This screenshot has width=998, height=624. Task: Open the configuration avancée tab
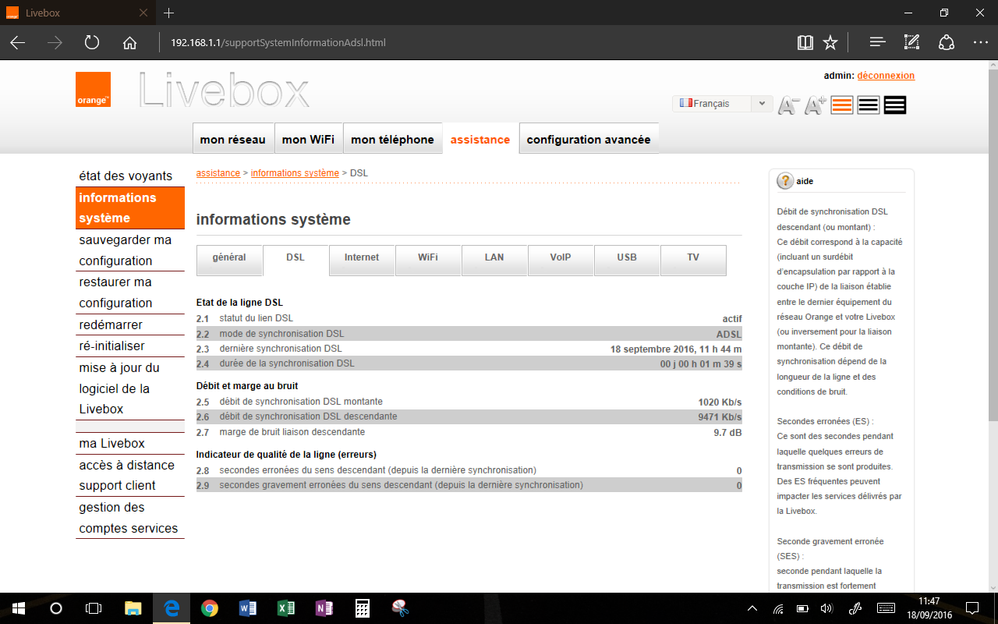[x=589, y=139]
